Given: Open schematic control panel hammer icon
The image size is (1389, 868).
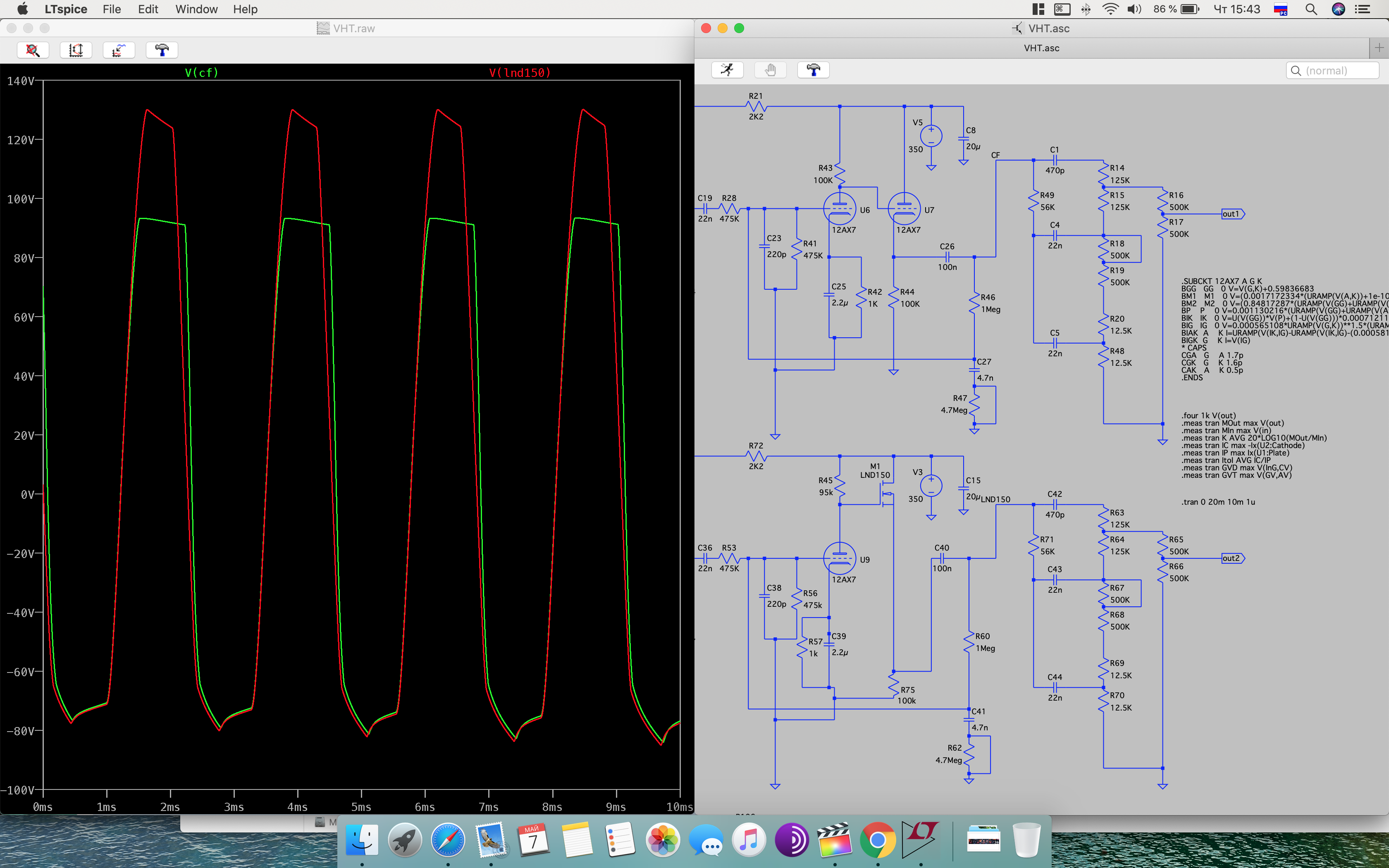Looking at the screenshot, I should [x=813, y=70].
